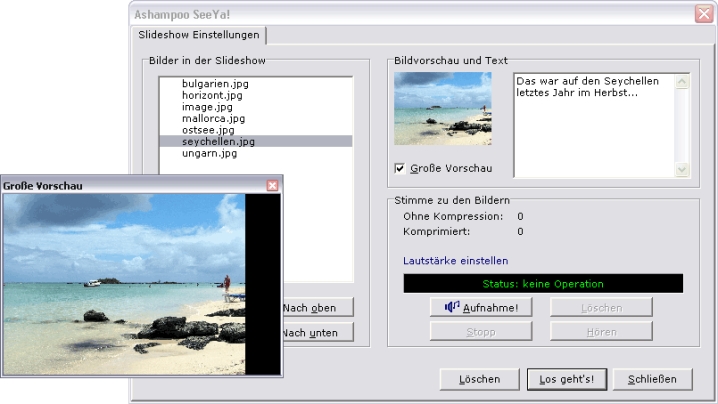Close the Ashampoo SeeYa! dialog window

click(x=703, y=14)
